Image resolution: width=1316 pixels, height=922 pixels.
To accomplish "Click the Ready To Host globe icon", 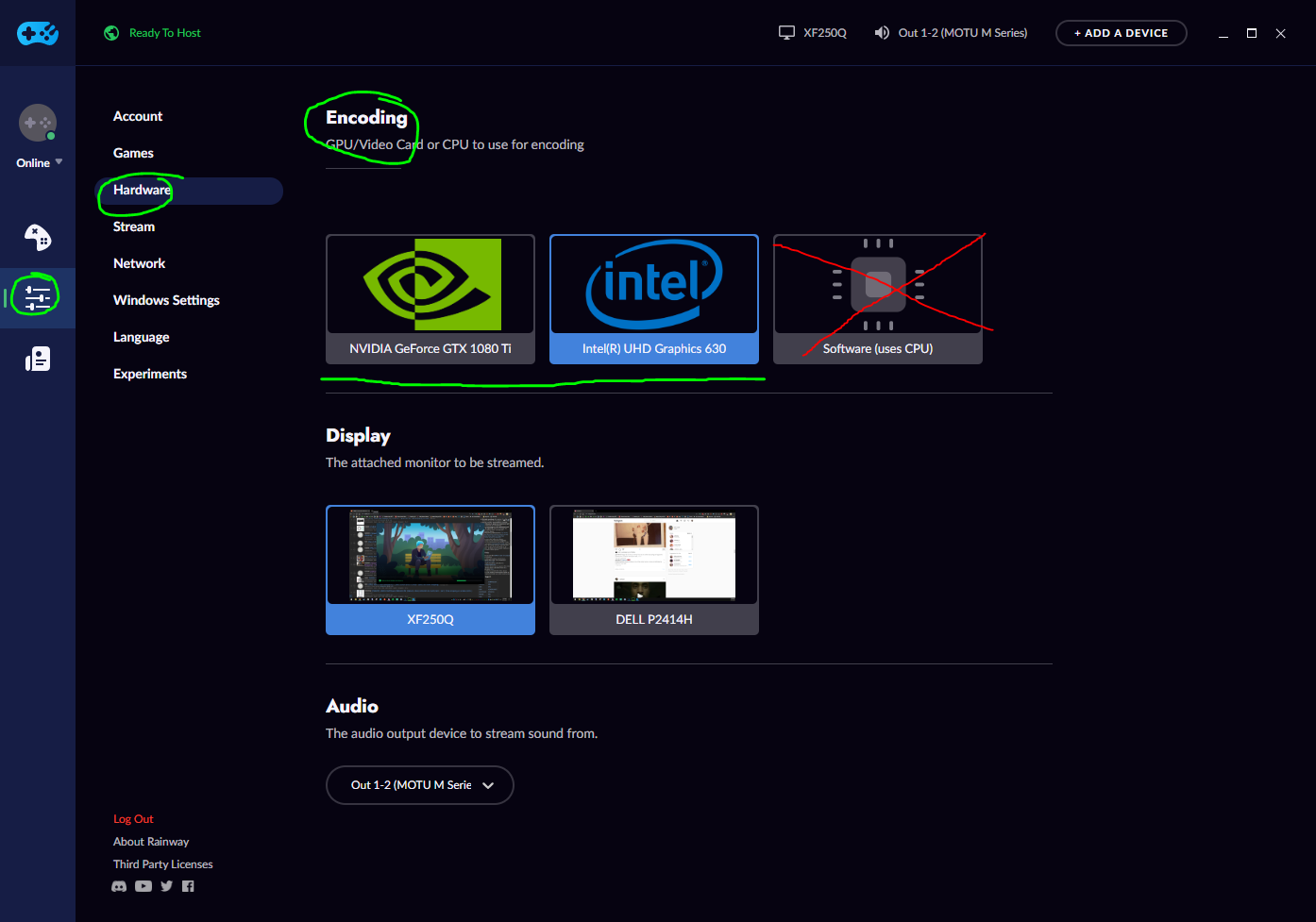I will [x=111, y=33].
